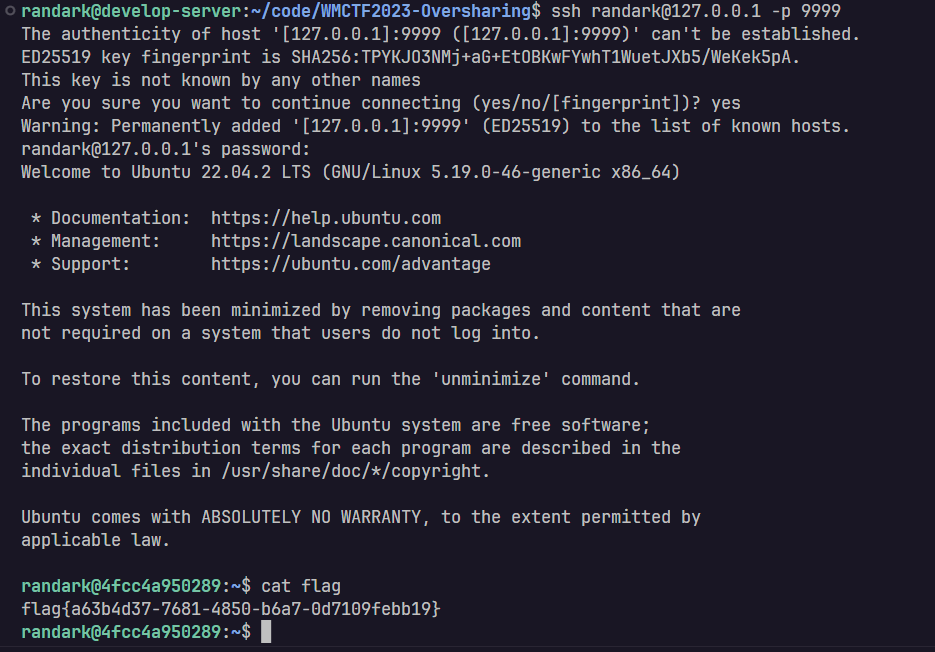Click the help.ubuntu.com documentation link
Screen dimensions: 935x652
coord(326,218)
